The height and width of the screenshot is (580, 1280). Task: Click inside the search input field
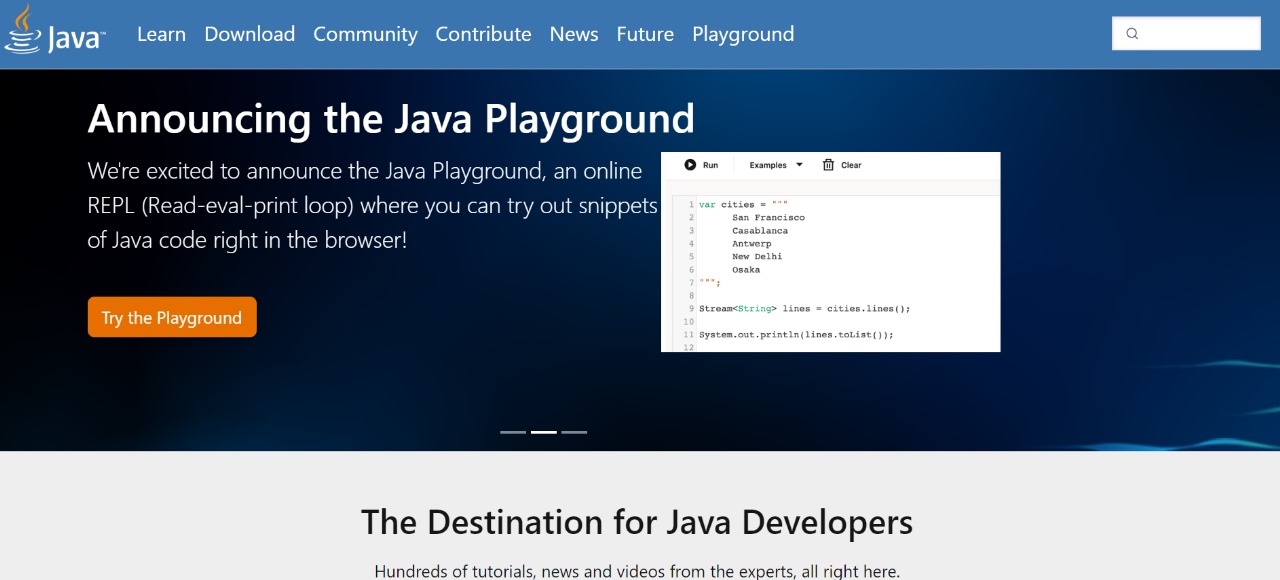pyautogui.click(x=1198, y=34)
